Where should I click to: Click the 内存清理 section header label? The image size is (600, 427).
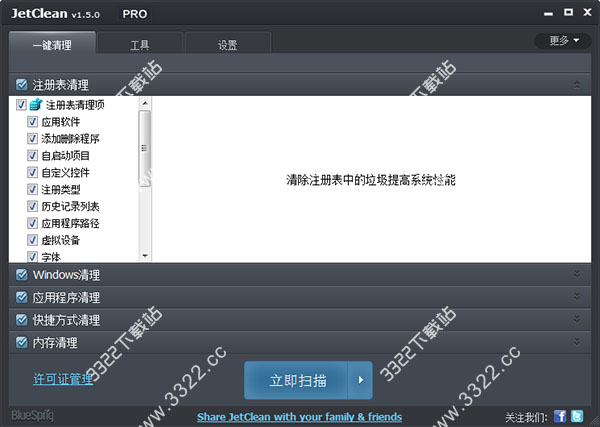(55, 342)
